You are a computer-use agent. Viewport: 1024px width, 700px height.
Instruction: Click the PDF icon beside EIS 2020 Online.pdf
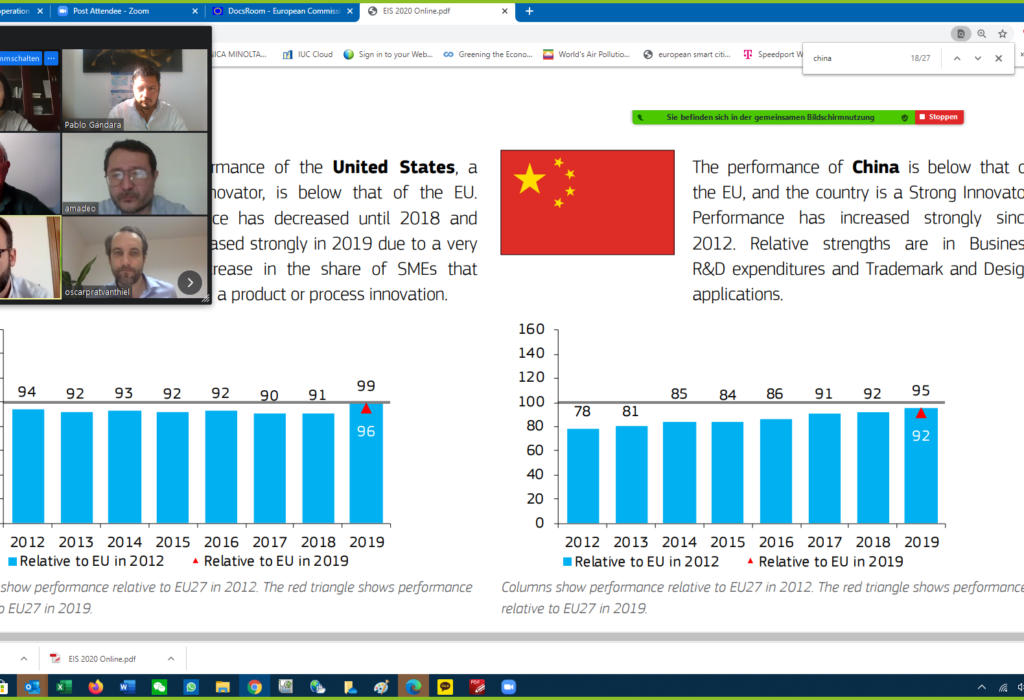[54, 658]
